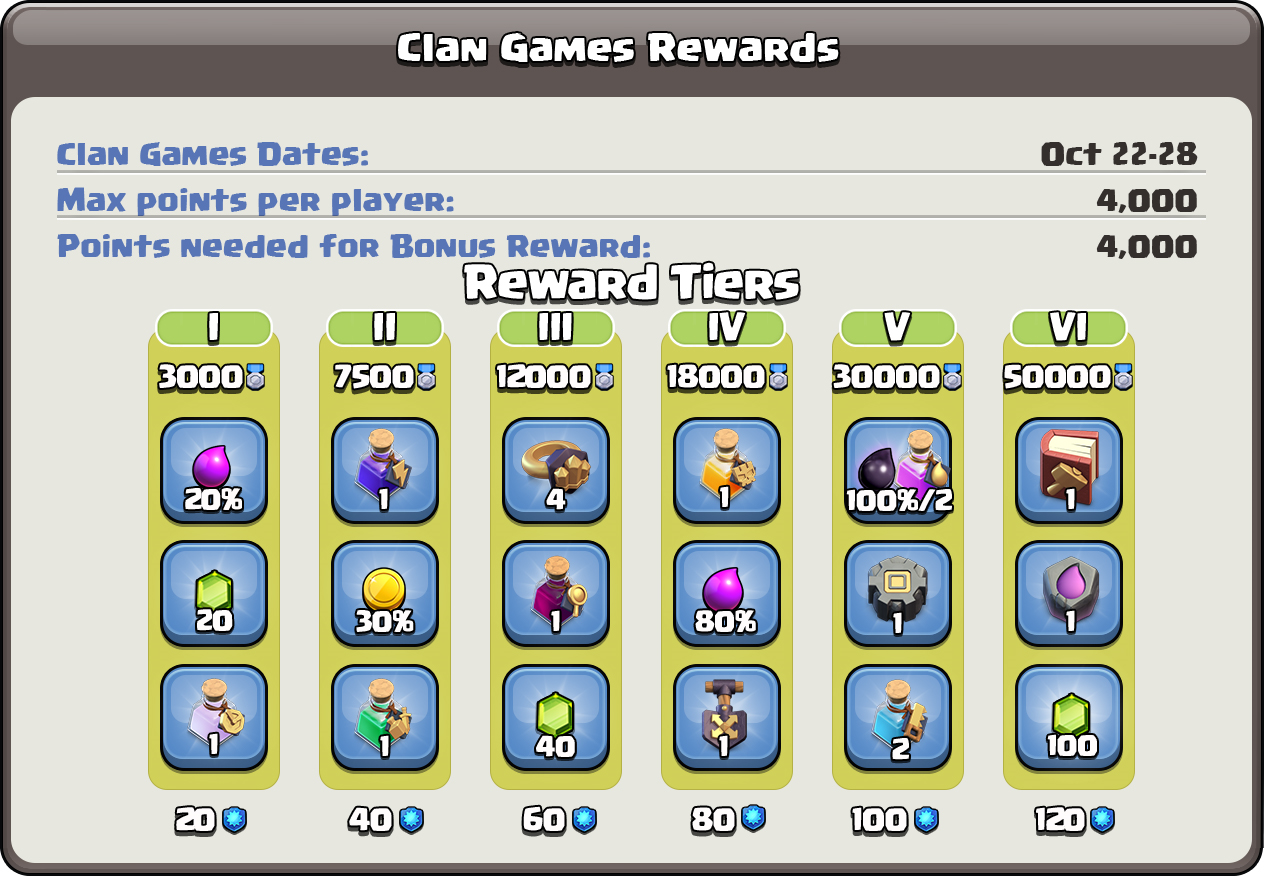The width and height of the screenshot is (1264, 876).
Task: Click the Tier III header label
Action: (x=556, y=328)
